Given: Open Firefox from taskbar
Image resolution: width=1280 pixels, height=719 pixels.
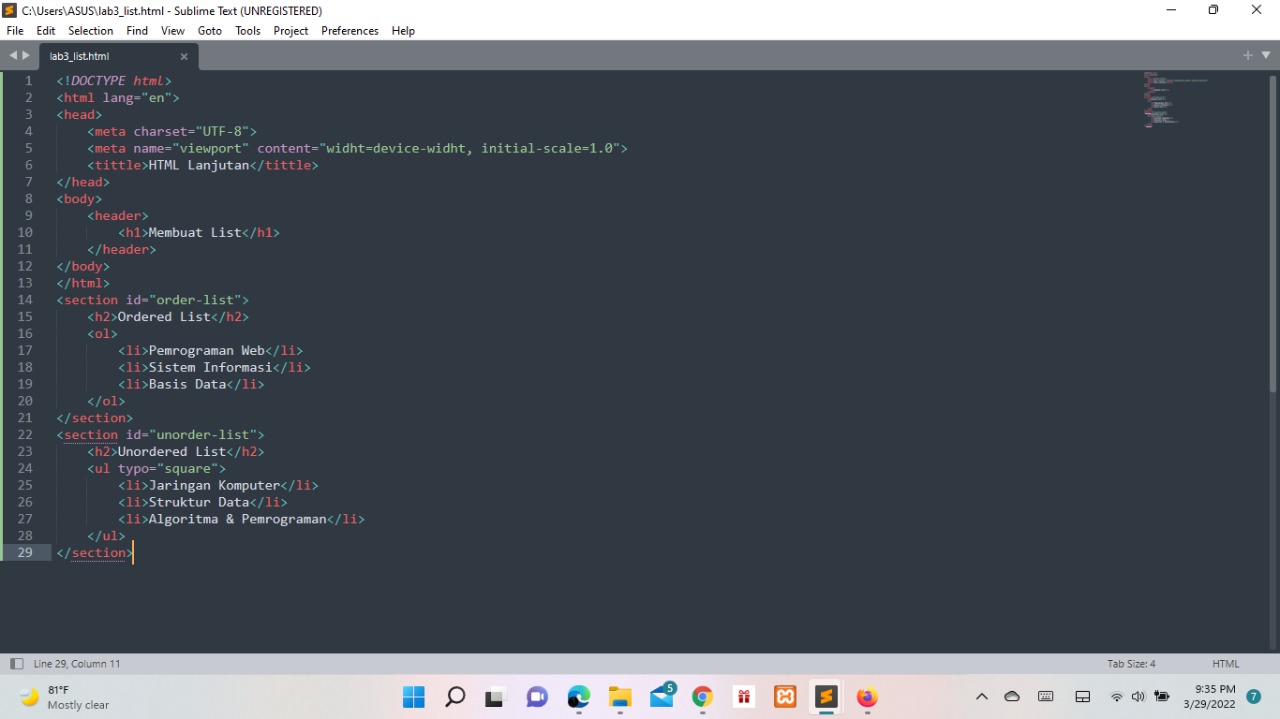Looking at the screenshot, I should [867, 697].
